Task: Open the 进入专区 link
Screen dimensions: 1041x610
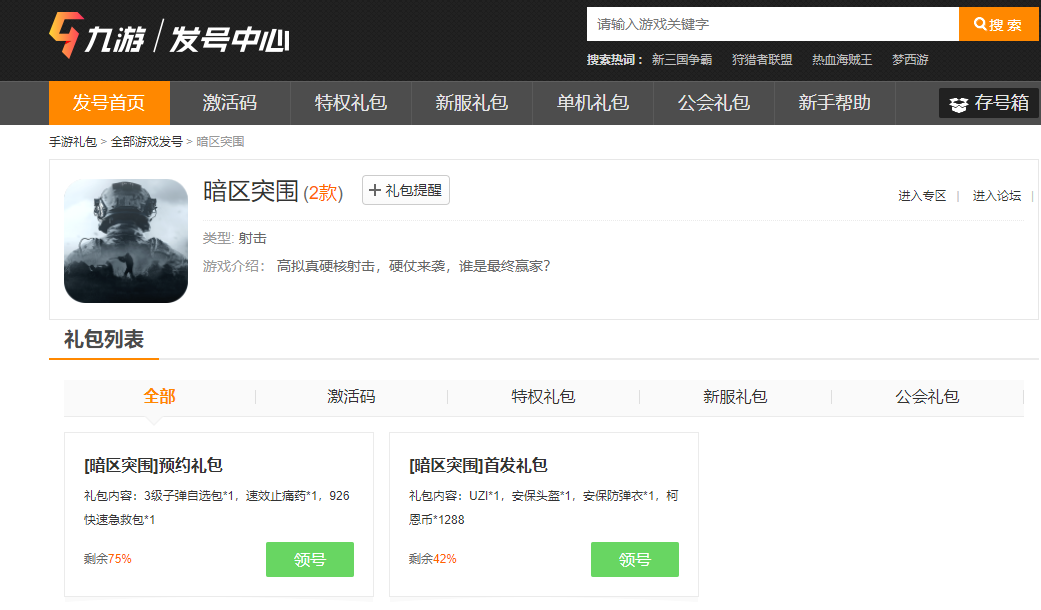Action: [921, 196]
